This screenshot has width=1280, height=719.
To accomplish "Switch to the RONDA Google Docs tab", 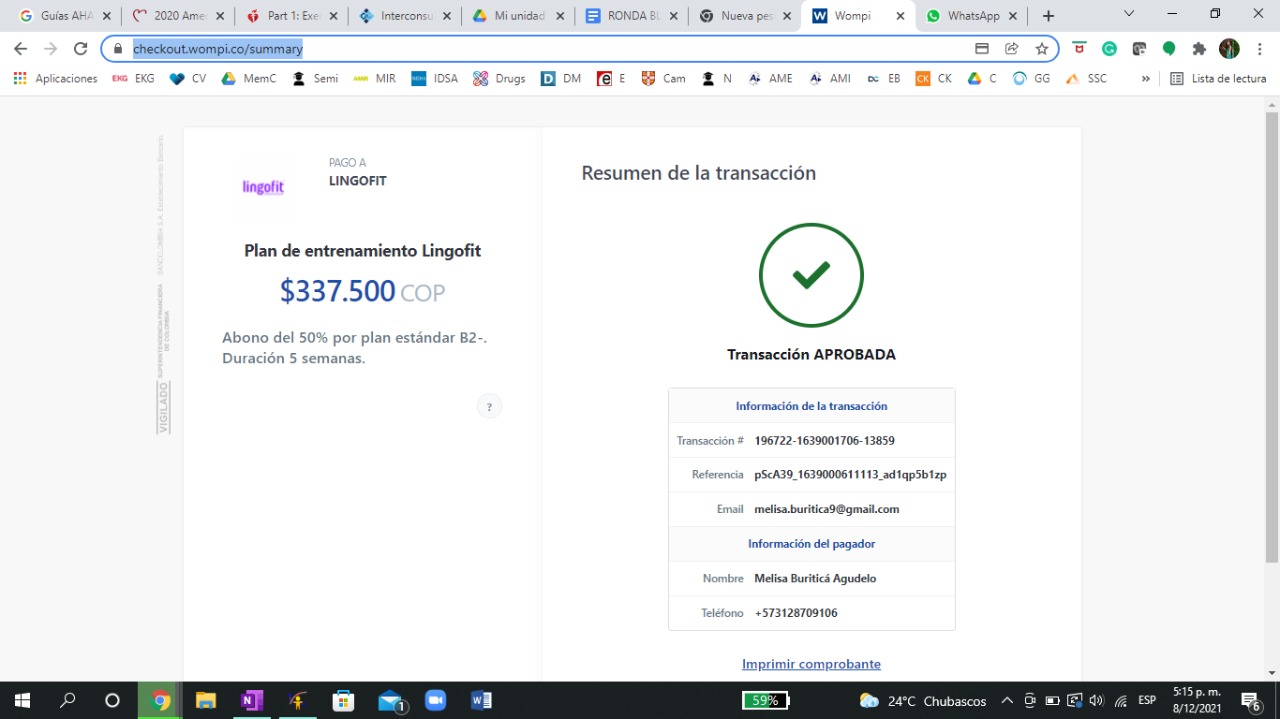I will tap(635, 16).
